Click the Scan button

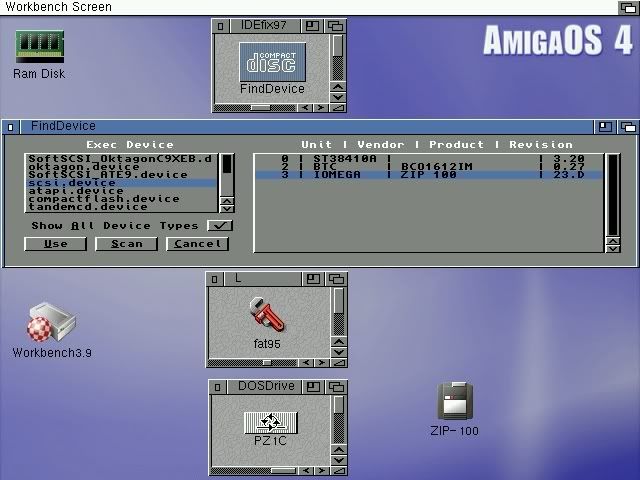click(x=127, y=244)
